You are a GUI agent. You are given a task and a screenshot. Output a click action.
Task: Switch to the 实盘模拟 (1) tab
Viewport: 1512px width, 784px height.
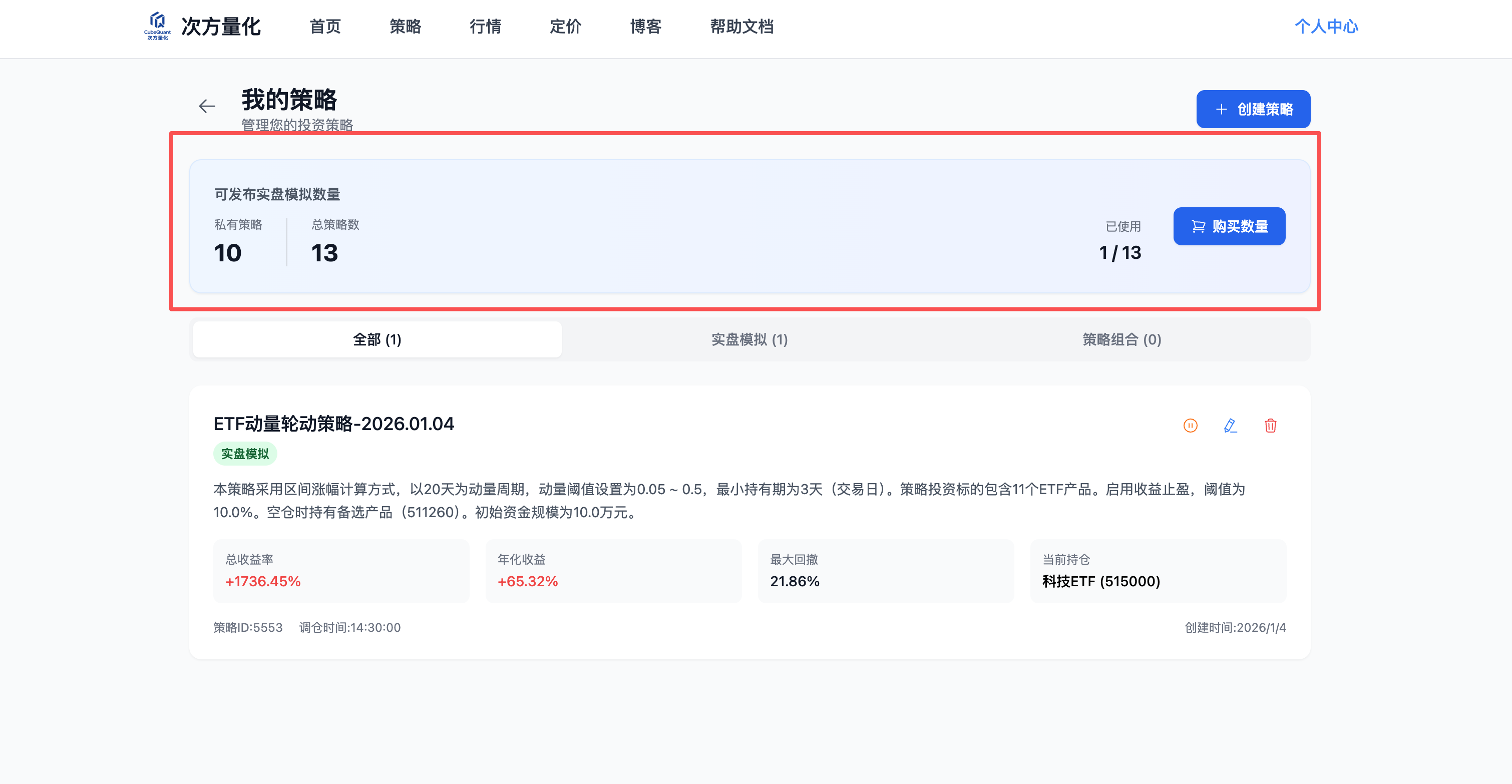(x=748, y=339)
